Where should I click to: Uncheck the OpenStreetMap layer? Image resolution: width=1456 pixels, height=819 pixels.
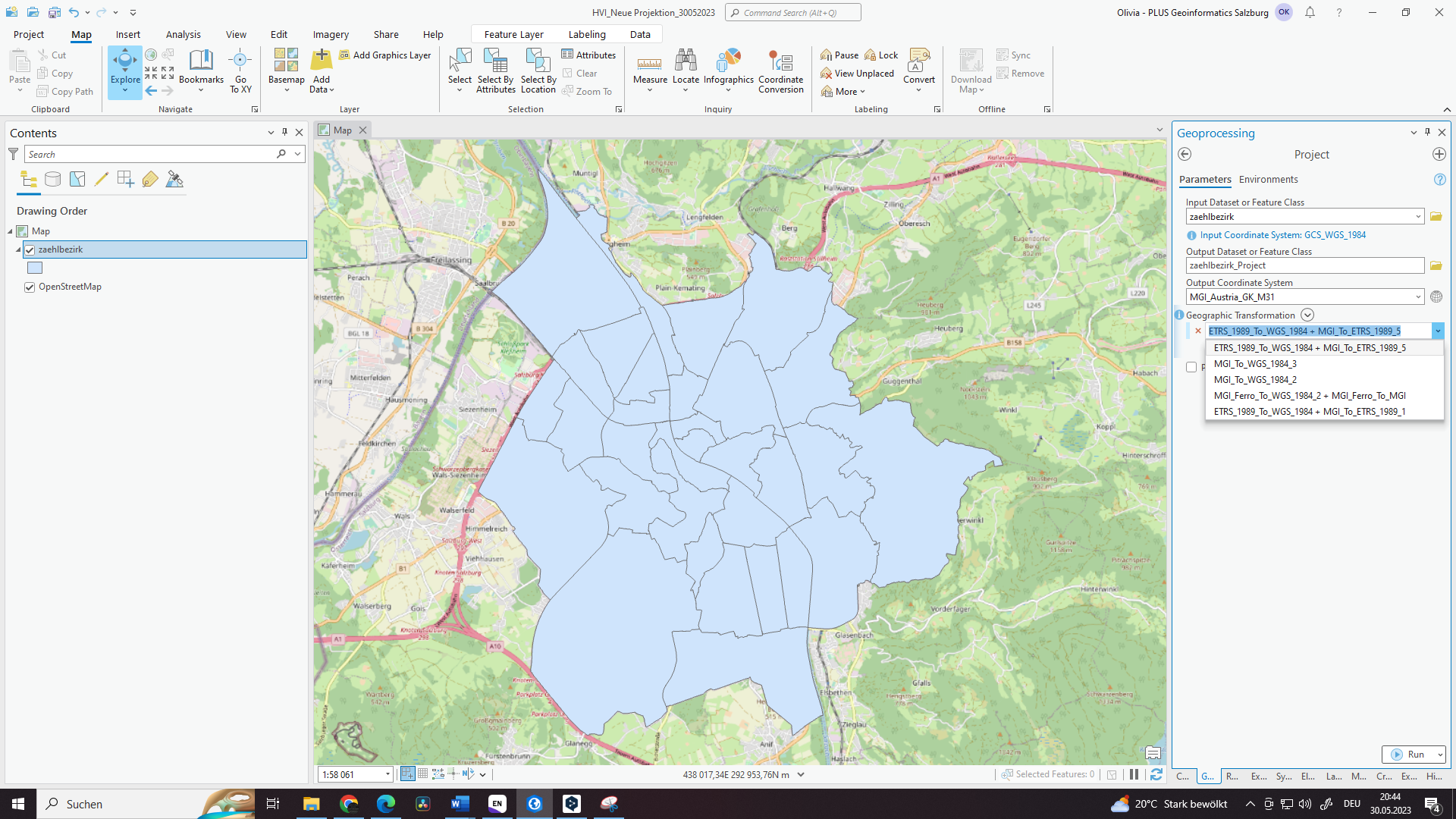(x=30, y=287)
